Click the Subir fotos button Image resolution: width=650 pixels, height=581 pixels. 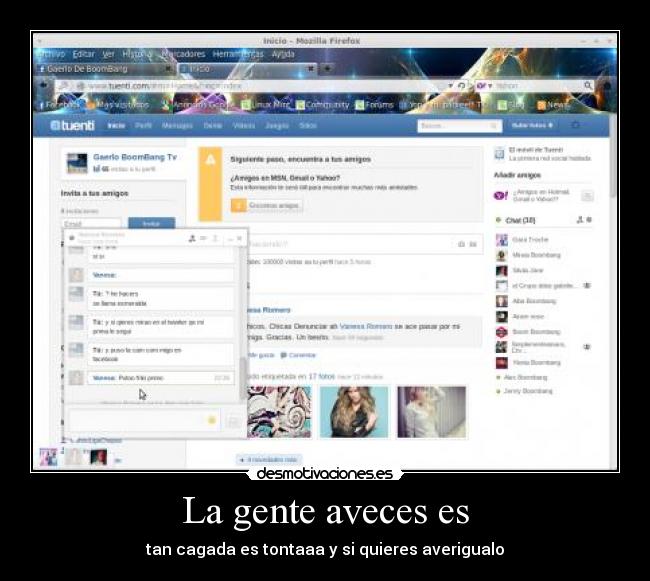(x=532, y=125)
